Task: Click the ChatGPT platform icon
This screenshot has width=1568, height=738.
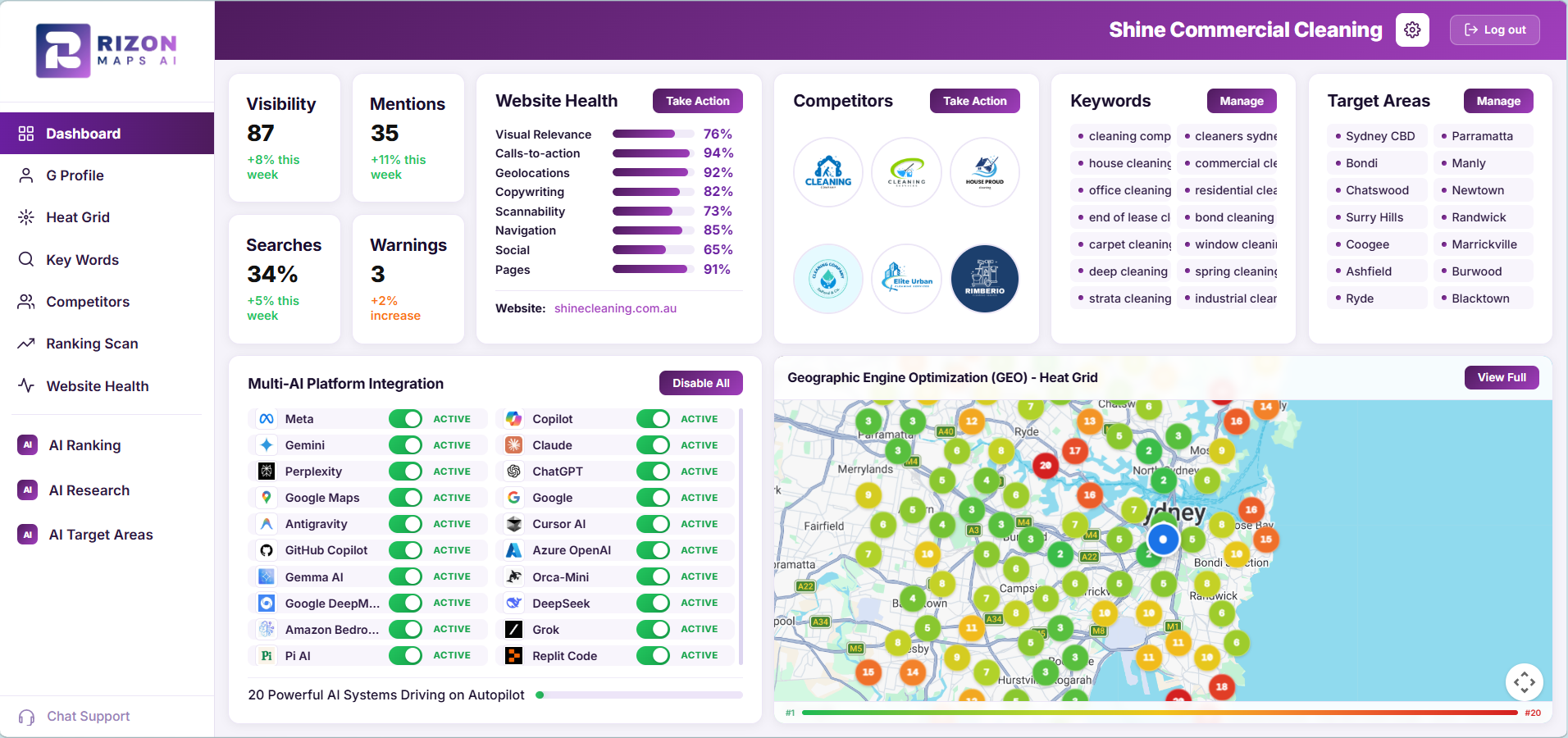Action: 514,471
